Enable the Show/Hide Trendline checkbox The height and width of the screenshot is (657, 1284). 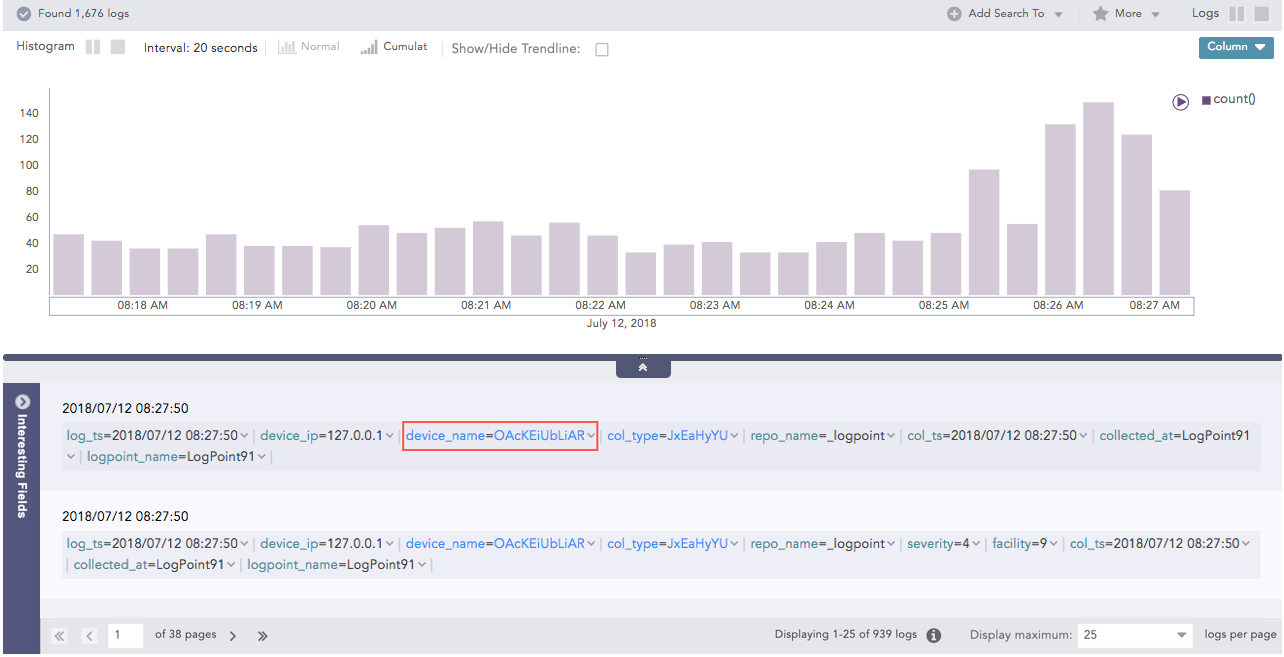pyautogui.click(x=602, y=49)
